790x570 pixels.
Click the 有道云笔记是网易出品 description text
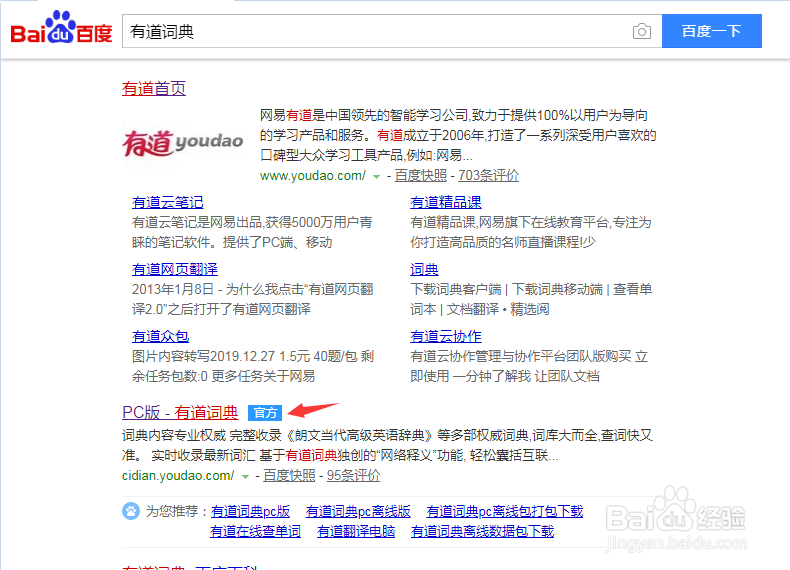(252, 232)
